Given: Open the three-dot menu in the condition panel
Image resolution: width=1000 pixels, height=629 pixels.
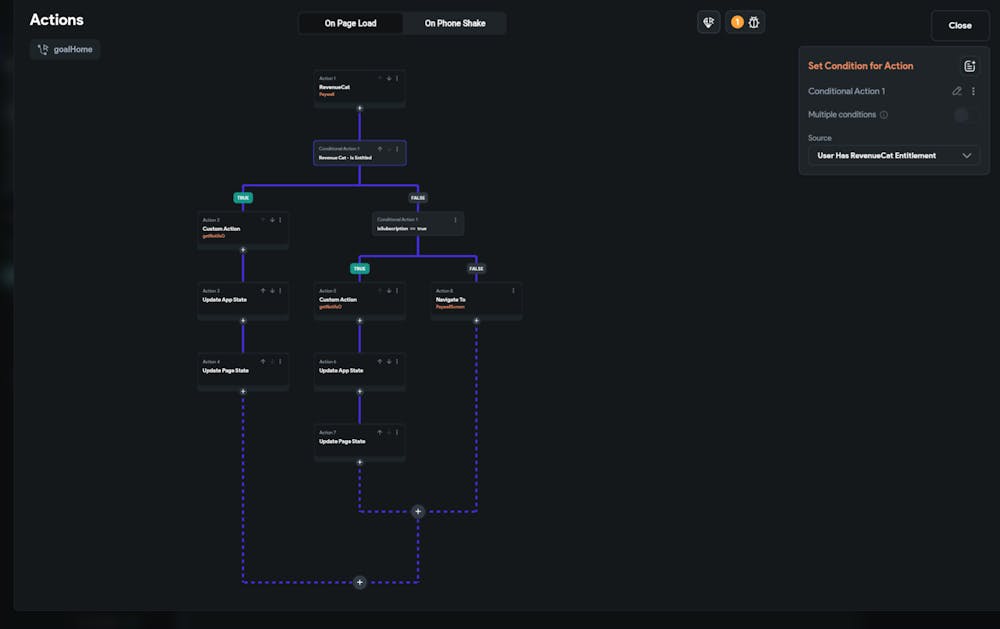Looking at the screenshot, I should 974,91.
